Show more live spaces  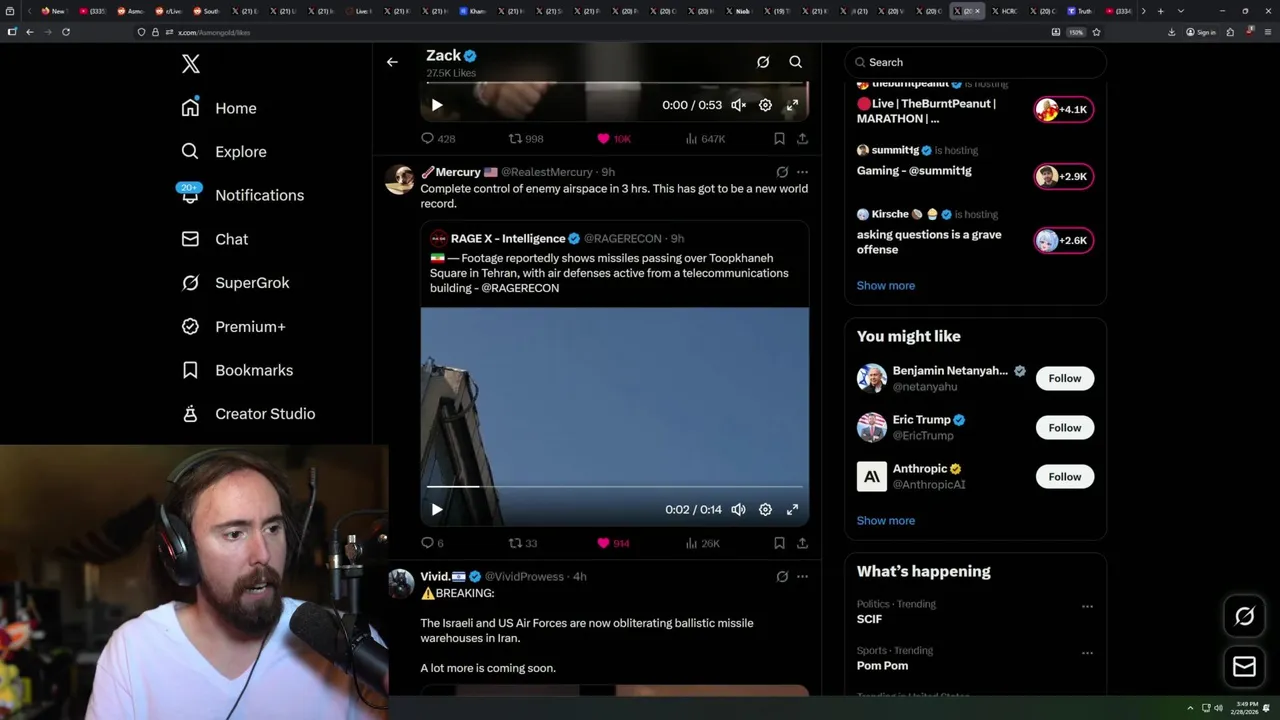886,285
